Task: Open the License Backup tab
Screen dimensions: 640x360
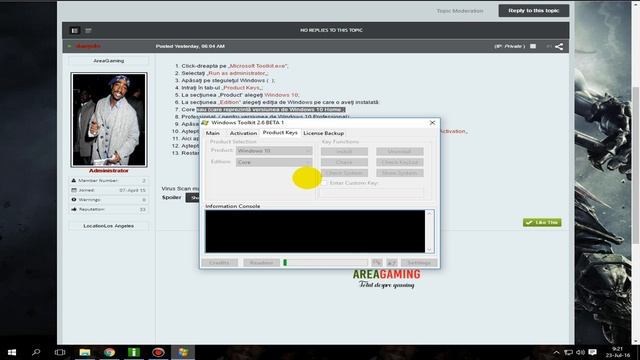Action: pyautogui.click(x=324, y=133)
